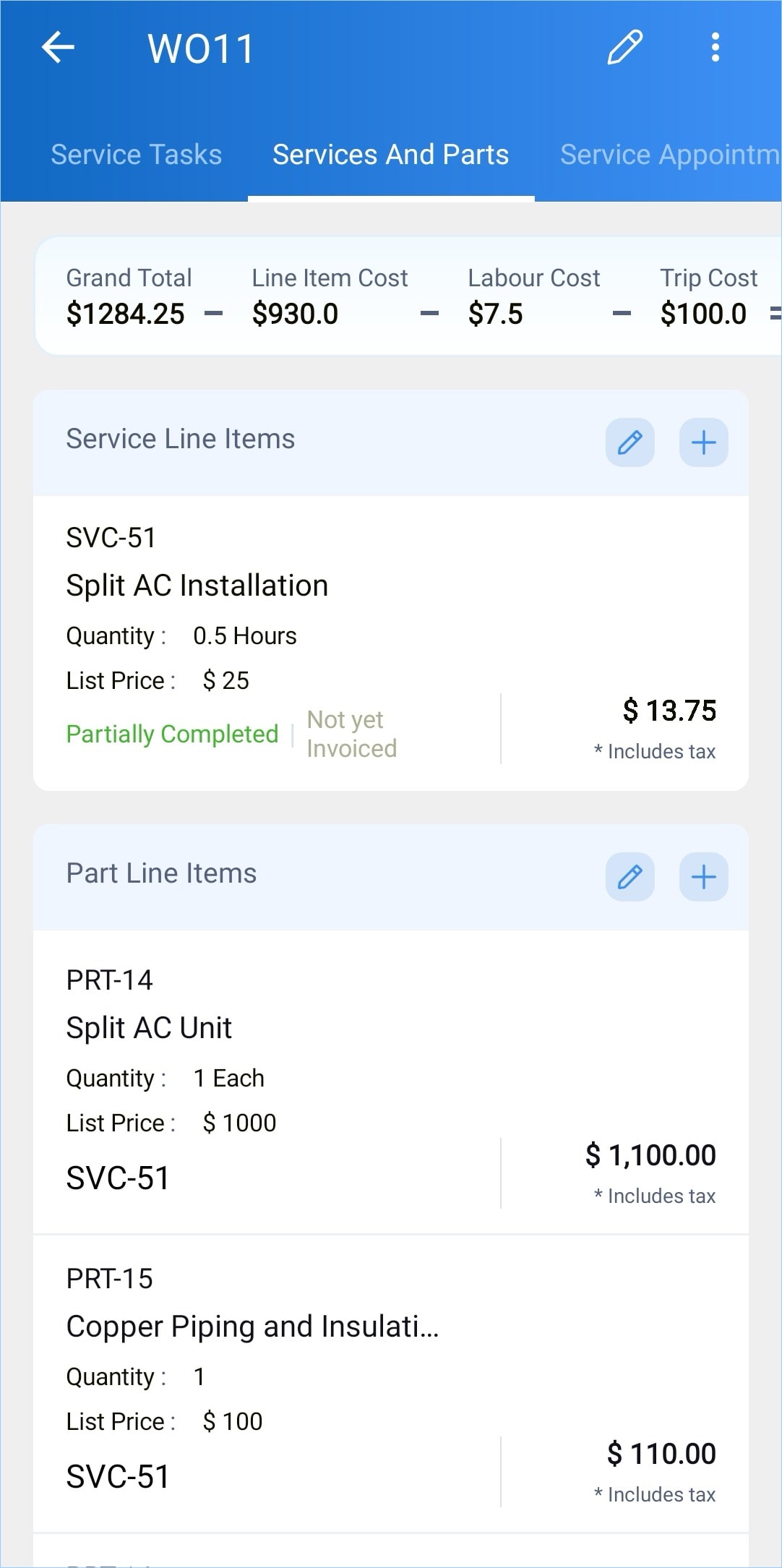The width and height of the screenshot is (782, 1568).
Task: Open the three-dot overflow menu
Action: pos(715,48)
